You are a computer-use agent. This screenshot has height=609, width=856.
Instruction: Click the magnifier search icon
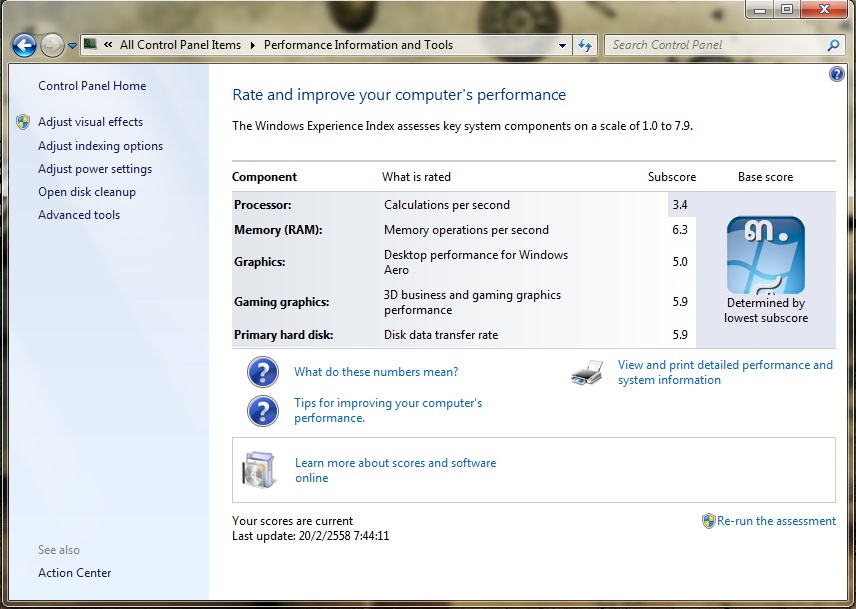[x=833, y=45]
